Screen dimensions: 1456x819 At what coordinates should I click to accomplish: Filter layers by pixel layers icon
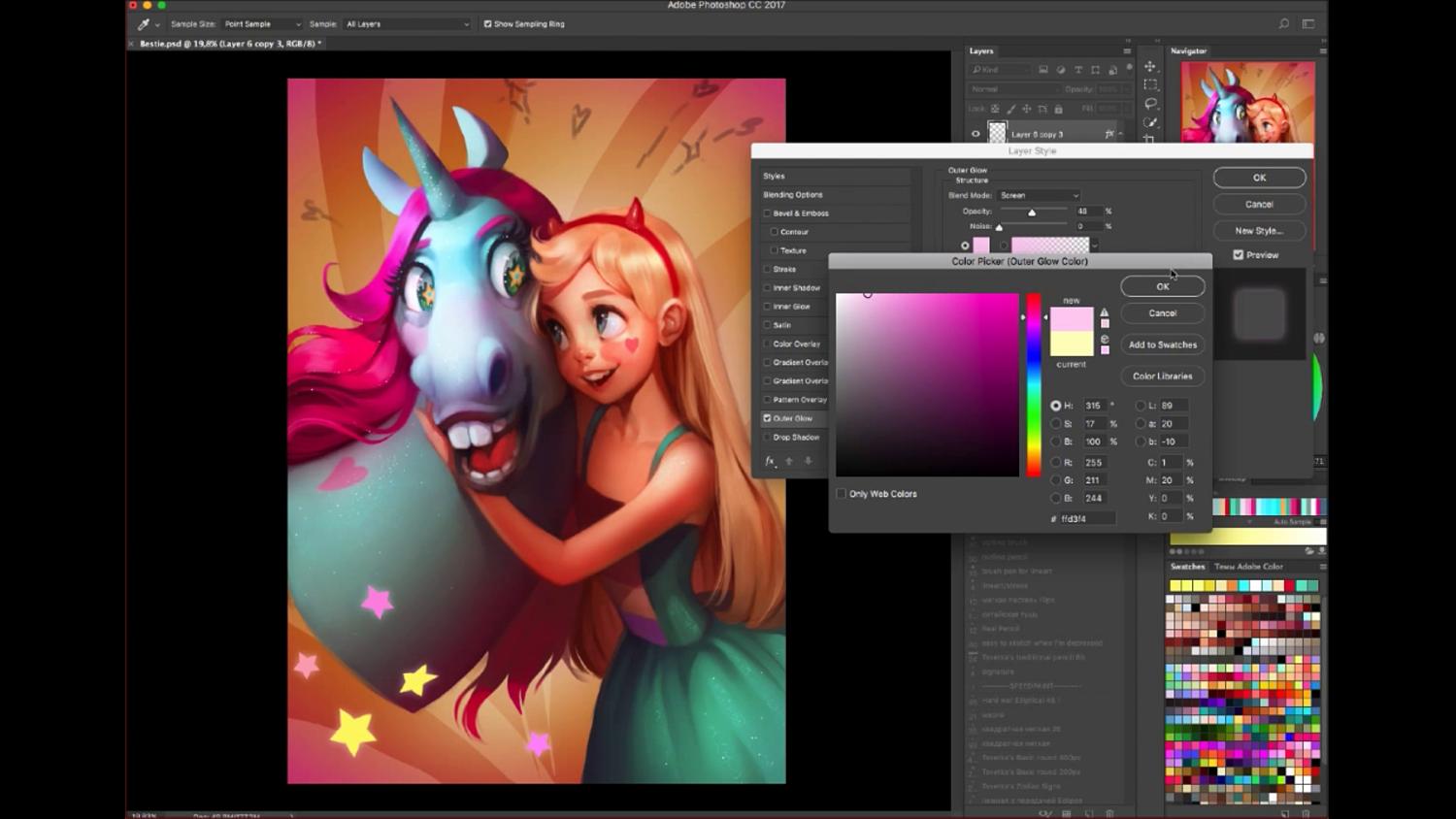(1043, 70)
